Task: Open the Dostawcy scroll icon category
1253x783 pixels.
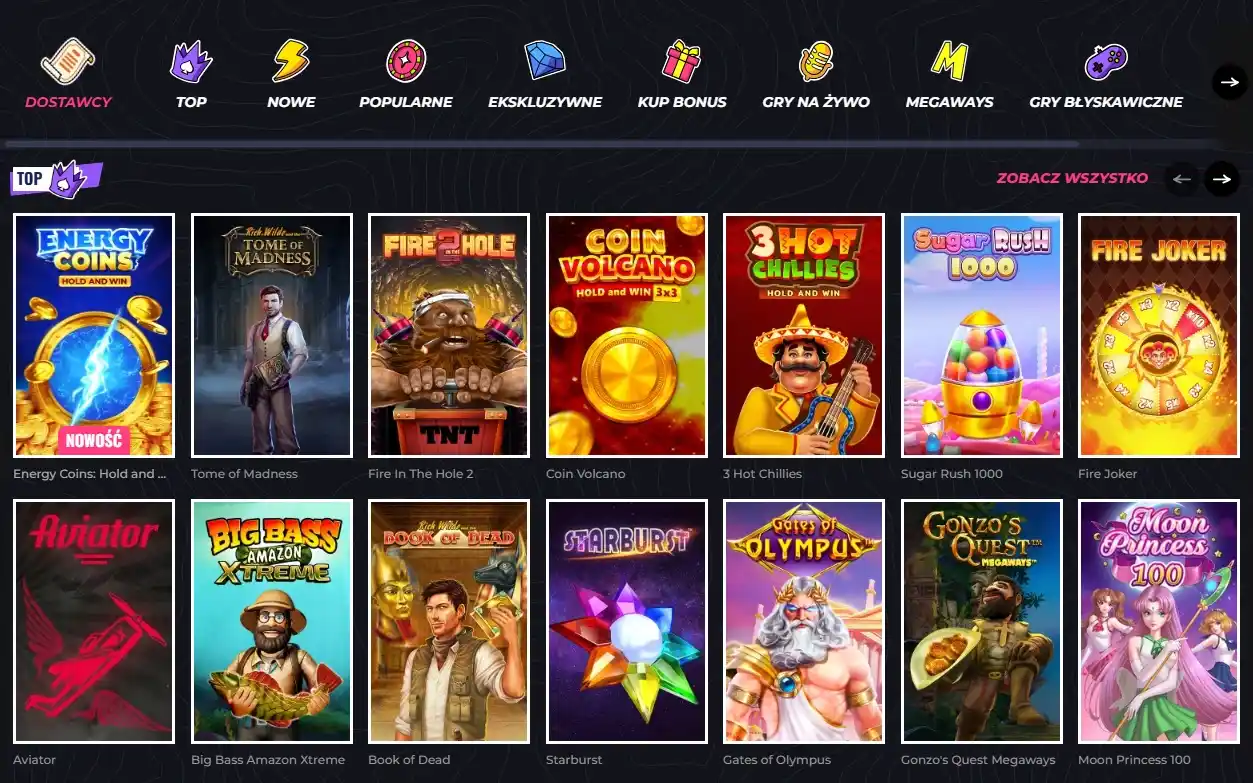Action: (68, 61)
